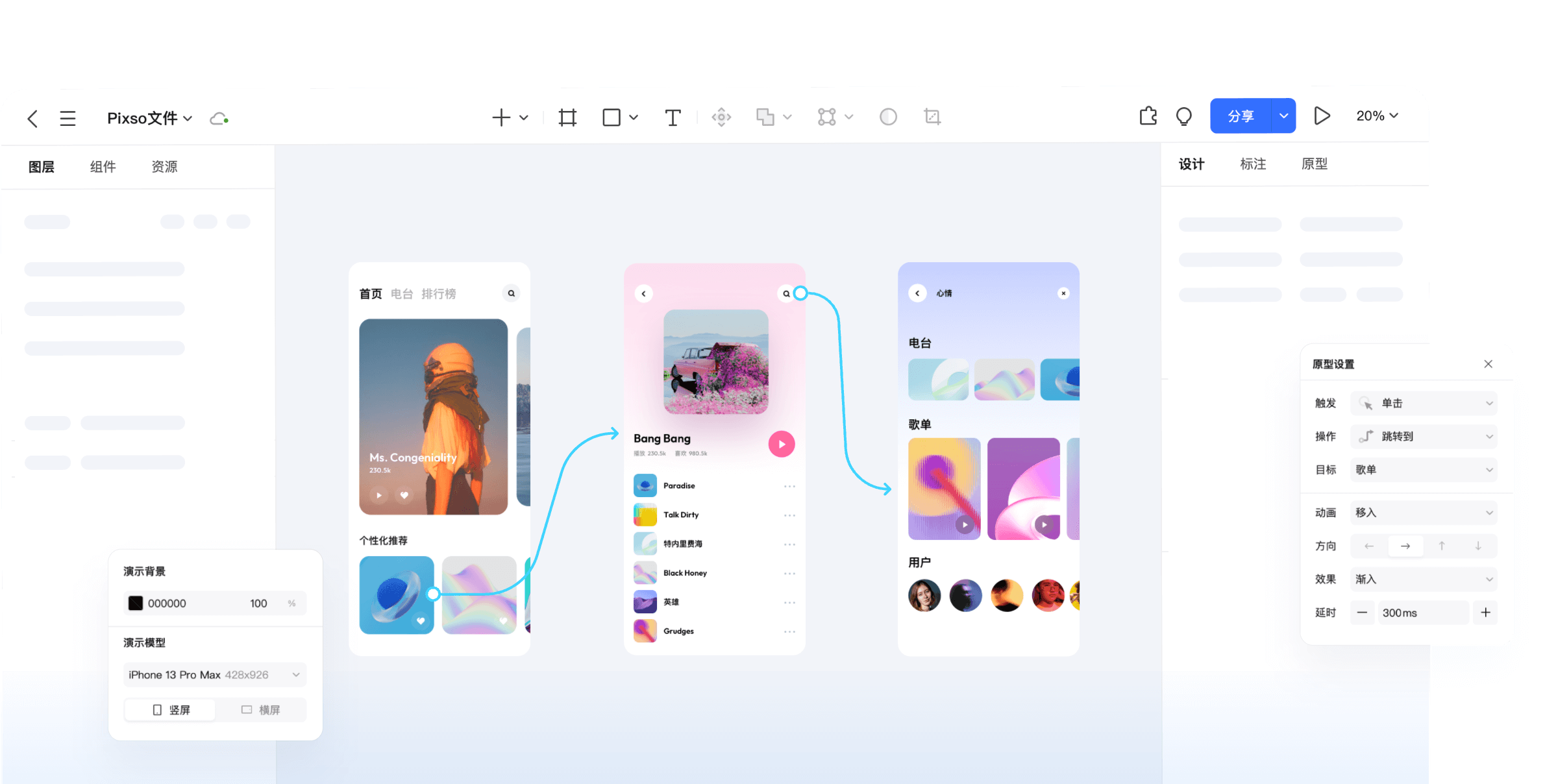The width and height of the screenshot is (1558, 784).
Task: Increase delay with the plus button
Action: [x=1485, y=613]
